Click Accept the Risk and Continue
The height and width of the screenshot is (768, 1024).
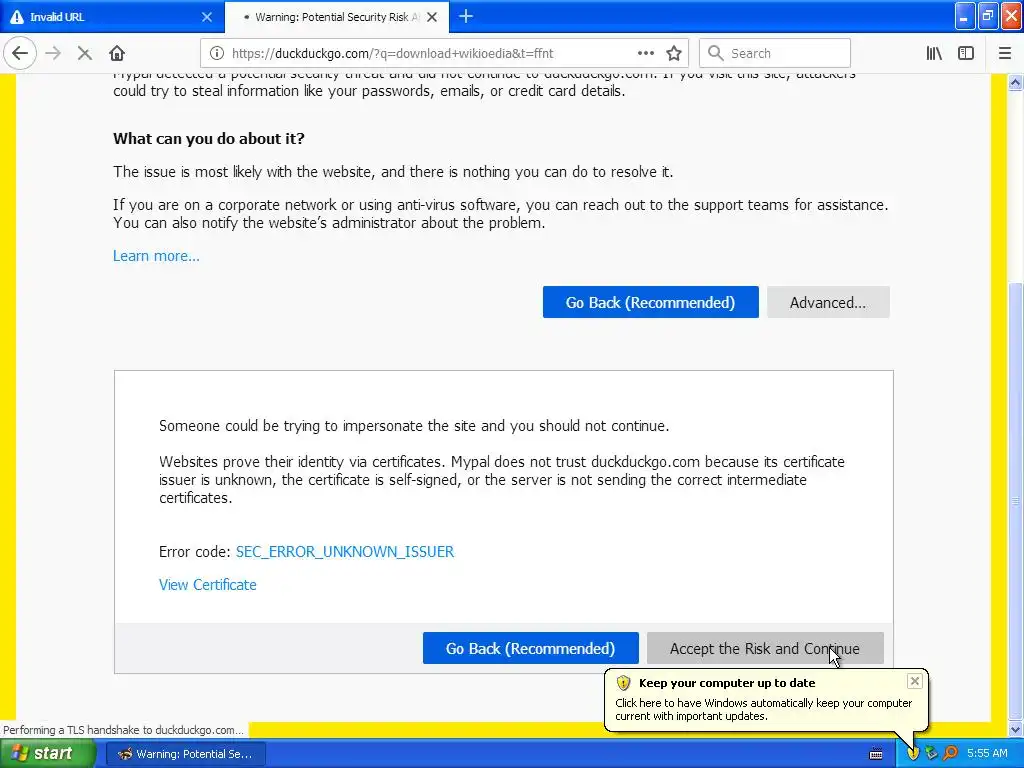(x=765, y=648)
